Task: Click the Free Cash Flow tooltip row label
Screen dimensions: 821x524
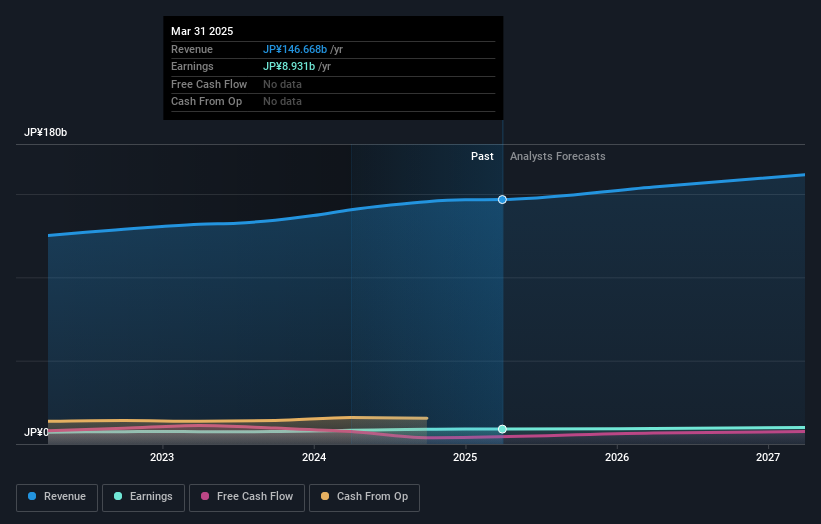Action: coord(209,84)
